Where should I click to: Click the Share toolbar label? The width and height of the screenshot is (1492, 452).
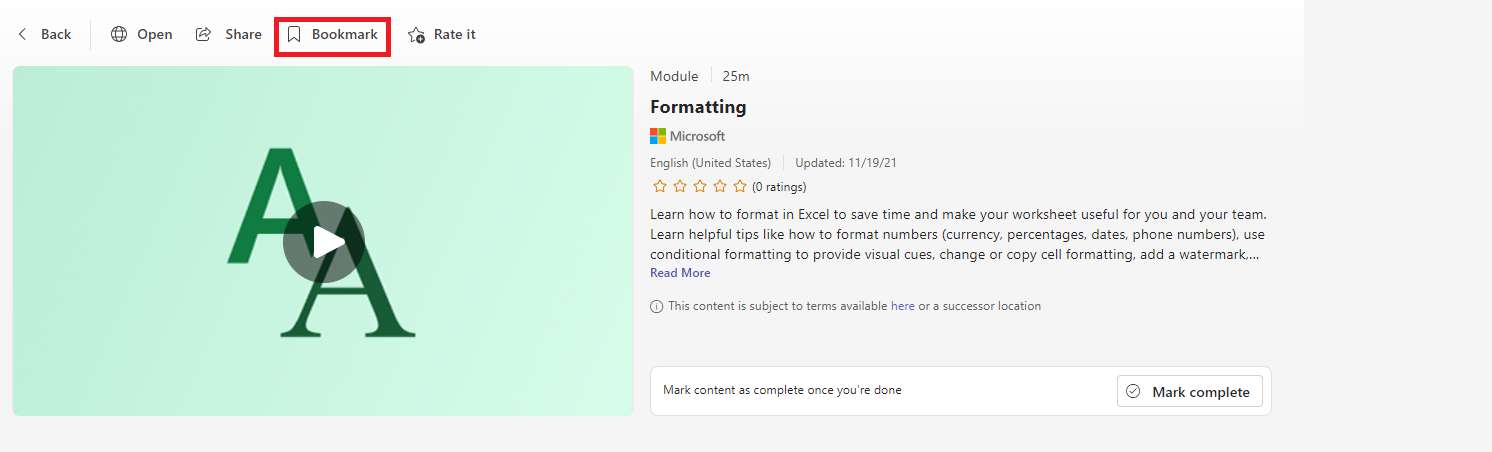tap(243, 34)
